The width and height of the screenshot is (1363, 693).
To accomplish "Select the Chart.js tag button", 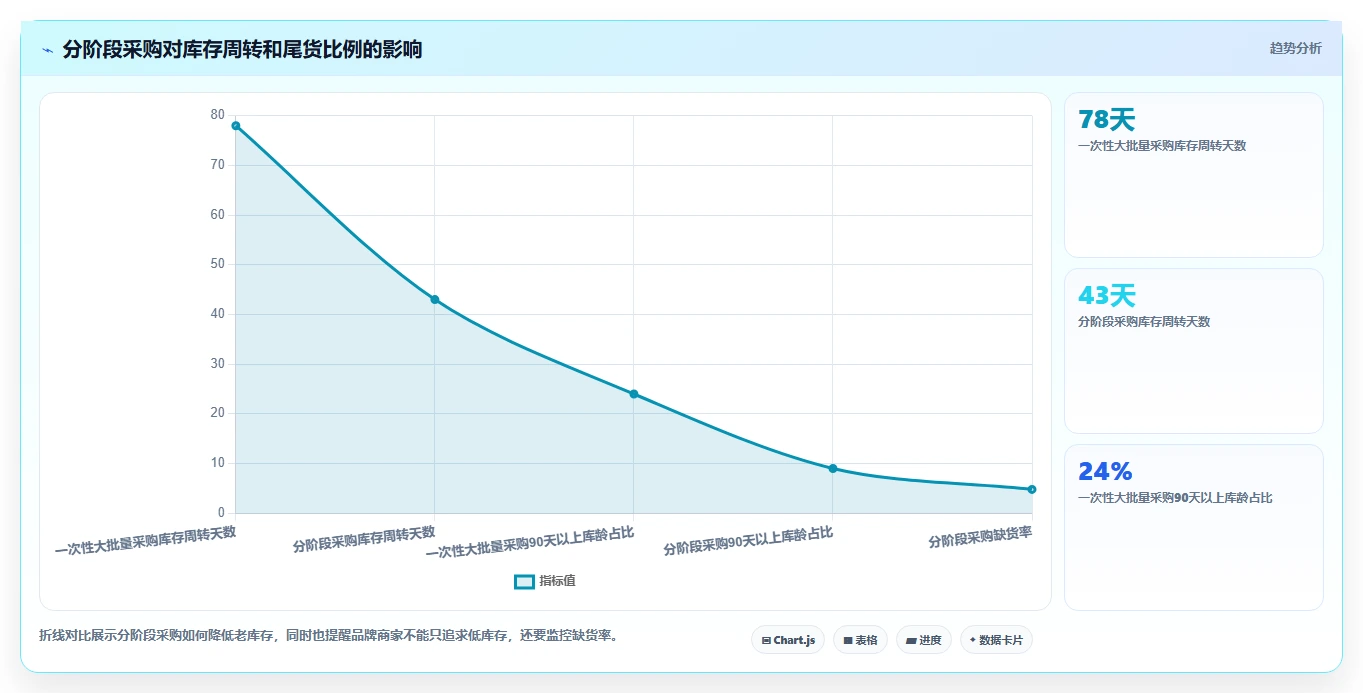I will point(788,640).
